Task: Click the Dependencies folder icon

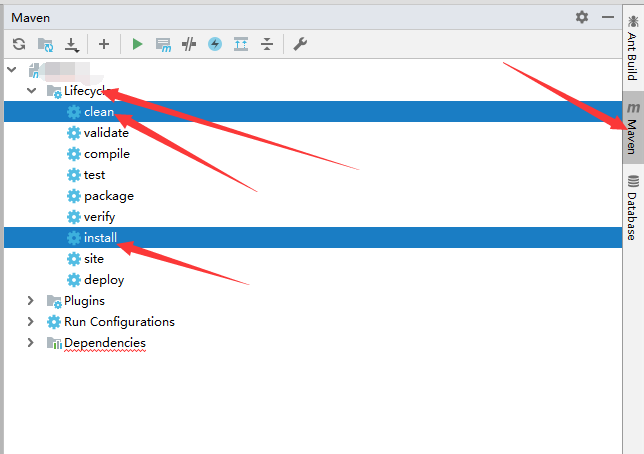Action: click(x=54, y=343)
